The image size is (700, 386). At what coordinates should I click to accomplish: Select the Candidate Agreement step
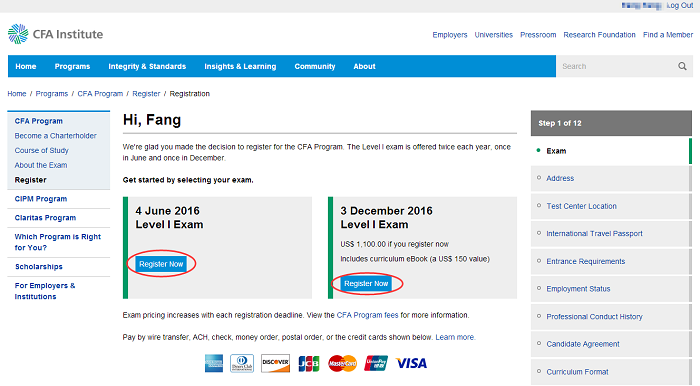click(x=611, y=344)
